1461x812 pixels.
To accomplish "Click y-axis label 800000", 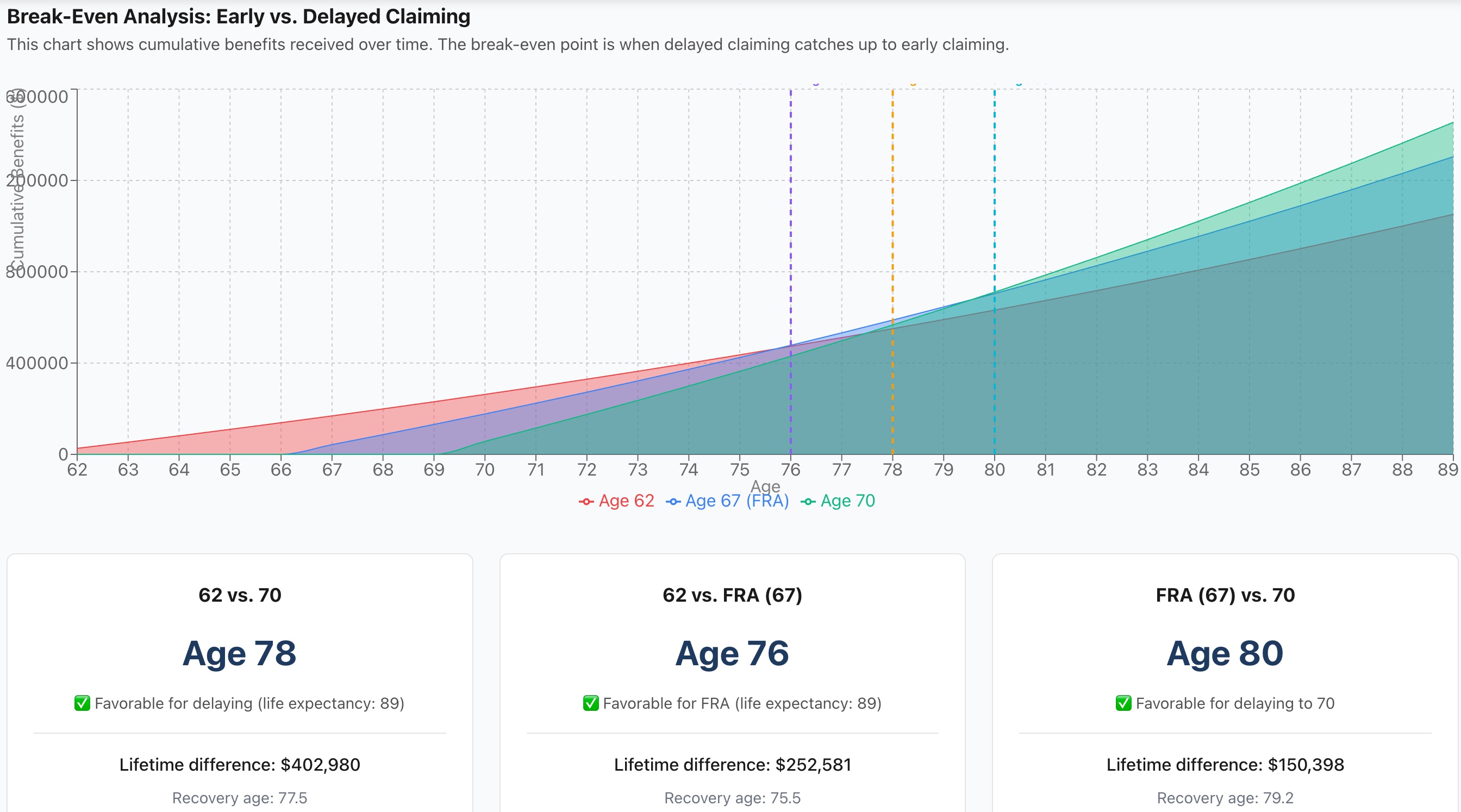I will (37, 272).
